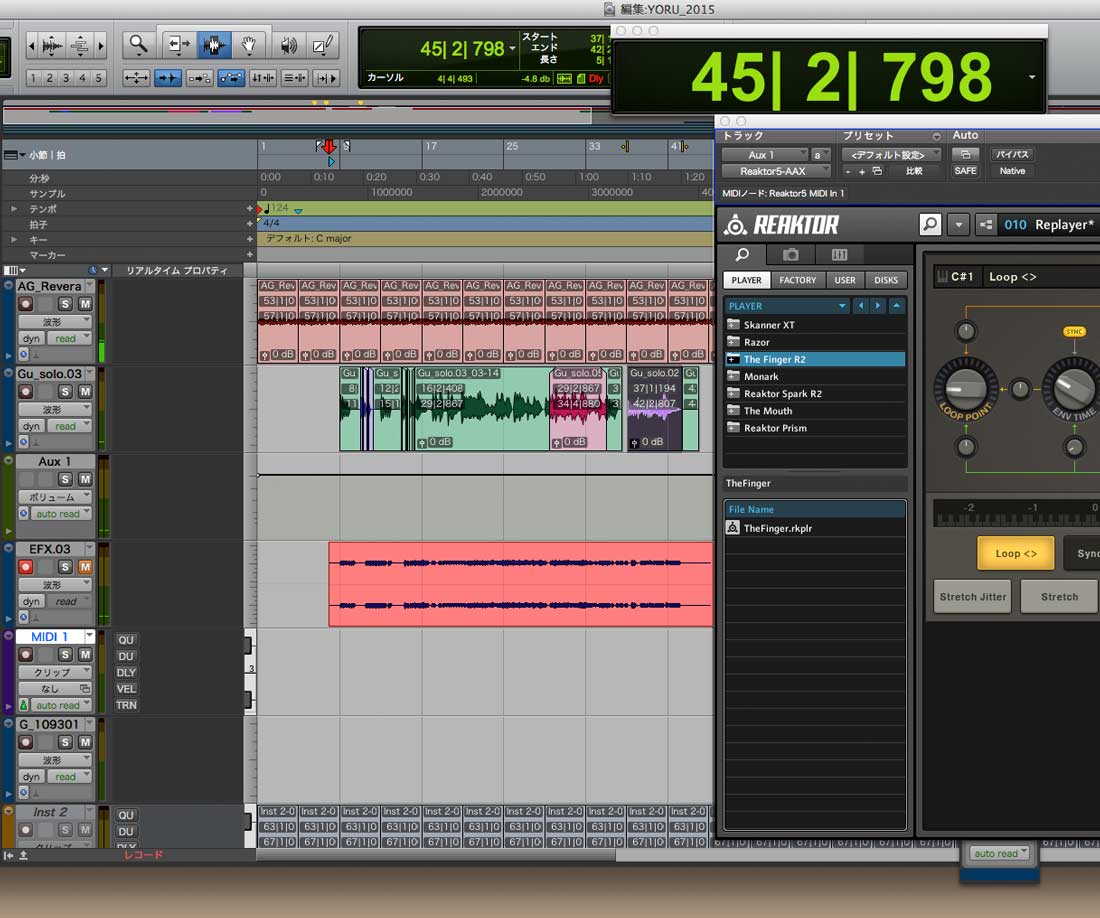This screenshot has width=1100, height=918.
Task: Adjust the LOOP POINT knob
Action: tap(966, 388)
